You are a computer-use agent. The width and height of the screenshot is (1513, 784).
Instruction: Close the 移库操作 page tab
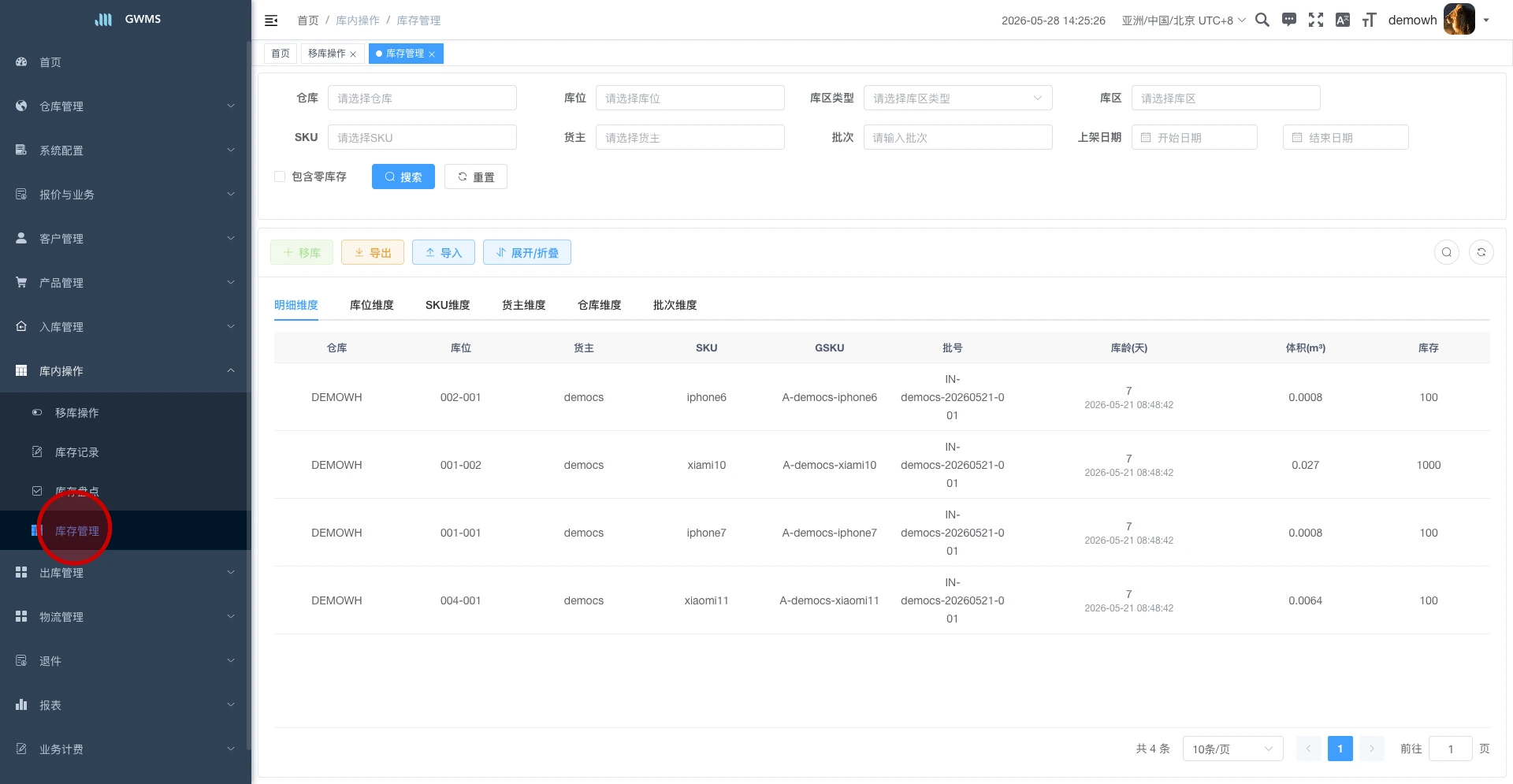click(x=353, y=54)
